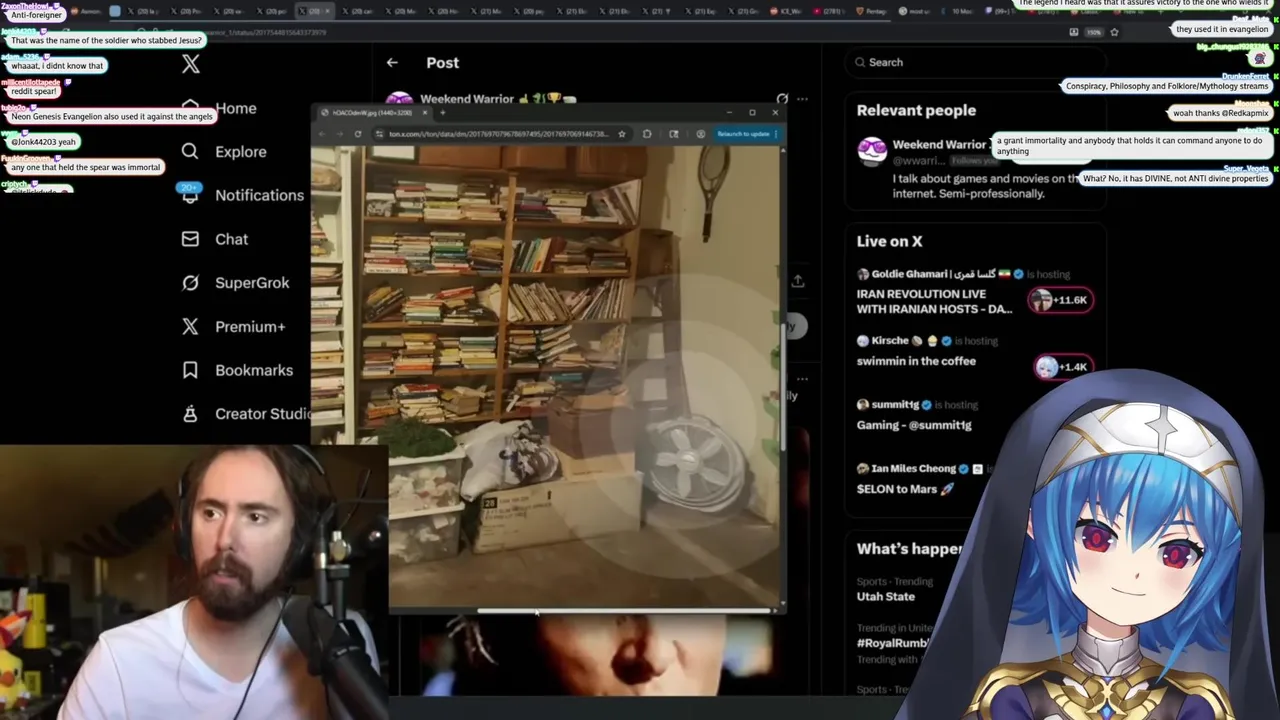Join the +1.4K listeners badge

[x=1063, y=367]
